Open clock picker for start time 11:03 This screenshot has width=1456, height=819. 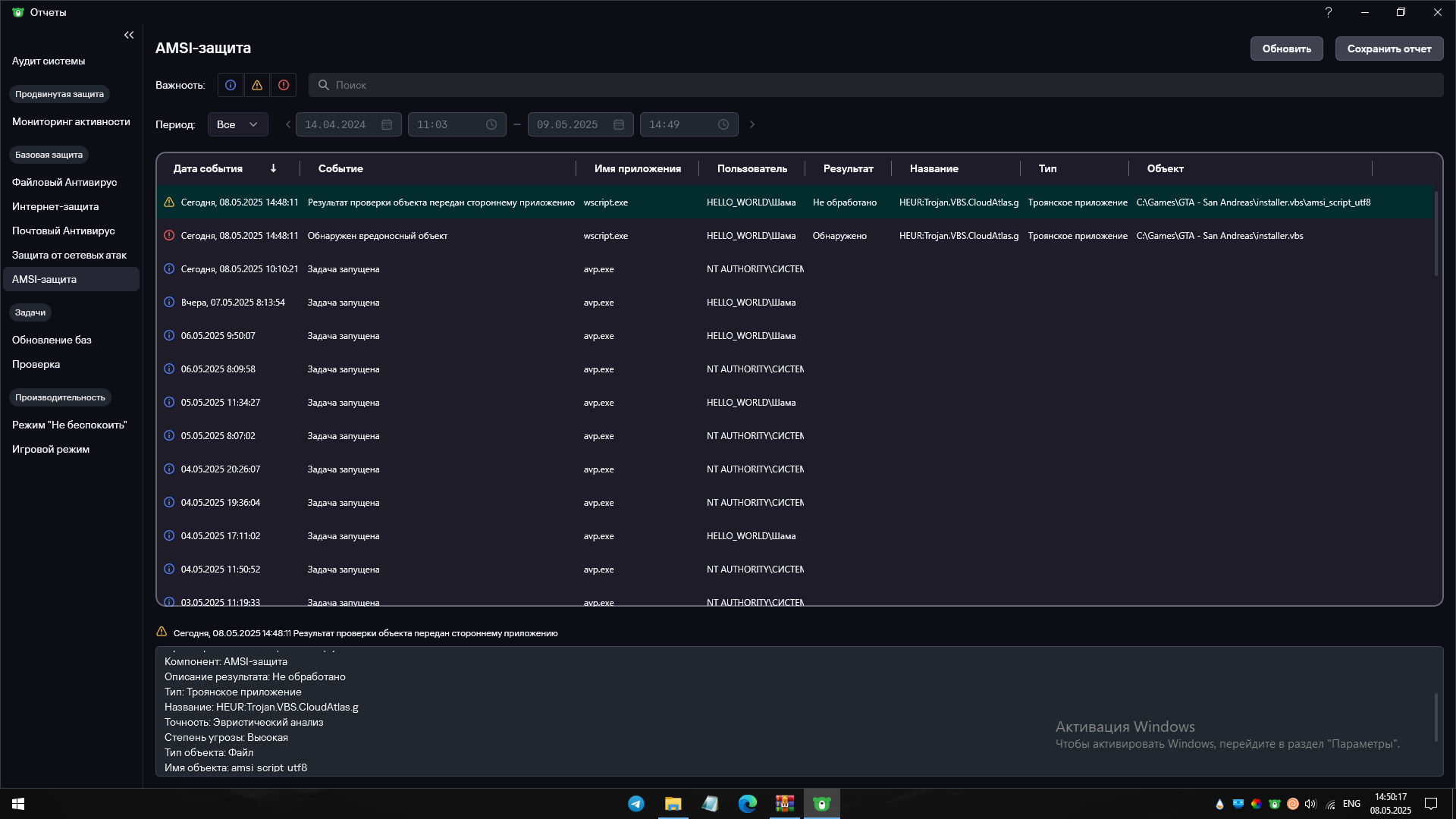click(491, 124)
